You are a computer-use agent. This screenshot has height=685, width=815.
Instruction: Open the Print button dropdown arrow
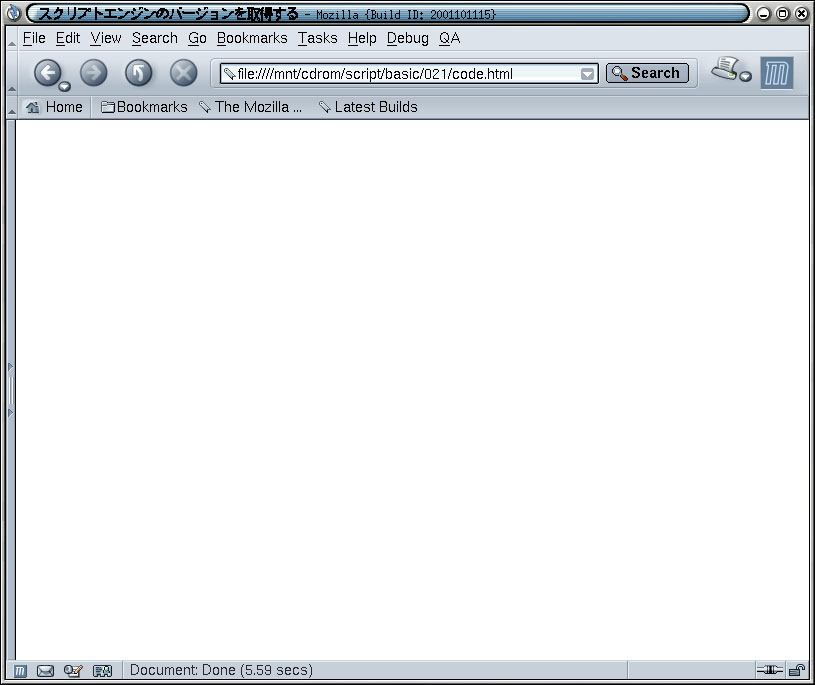point(745,76)
